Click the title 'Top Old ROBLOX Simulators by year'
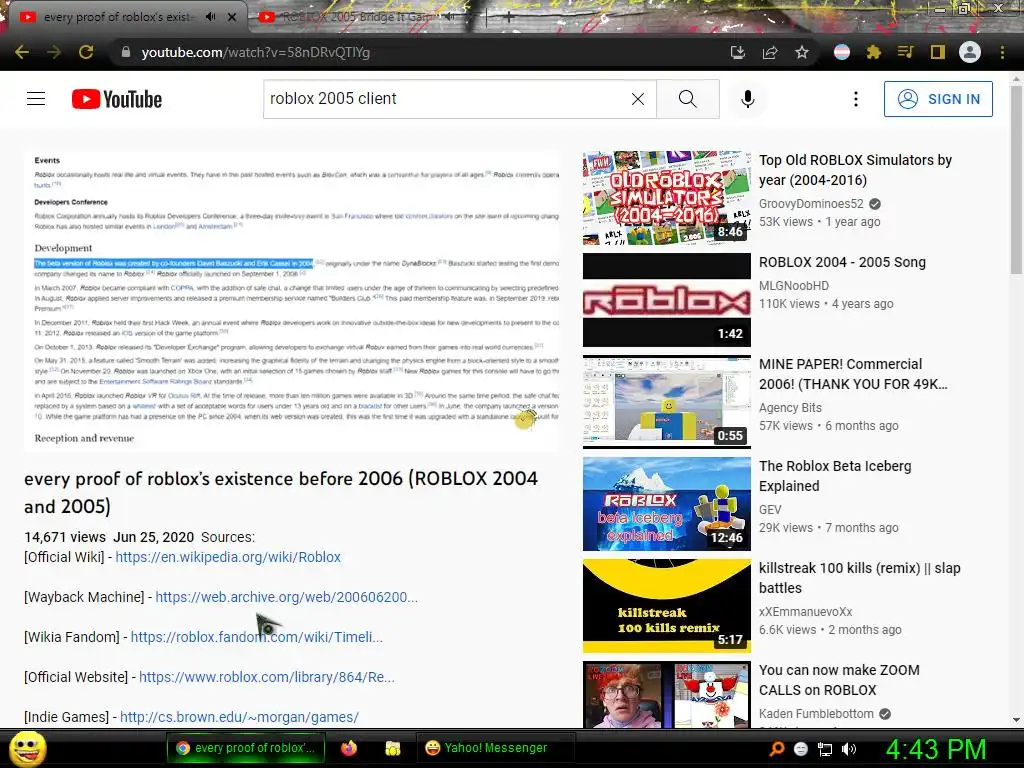 pyautogui.click(x=856, y=170)
